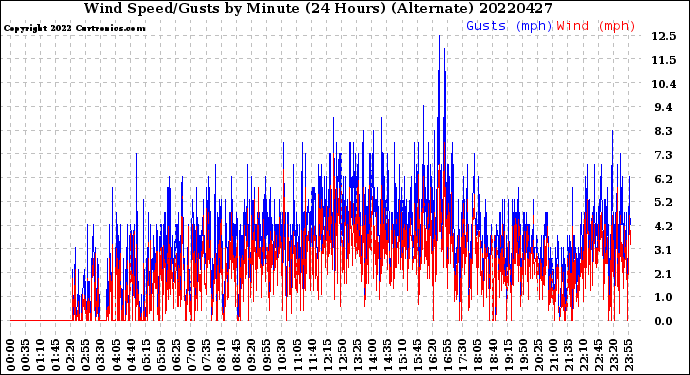Click the 03:30 time axis label
This screenshot has height=375, width=690.
pos(101,355)
